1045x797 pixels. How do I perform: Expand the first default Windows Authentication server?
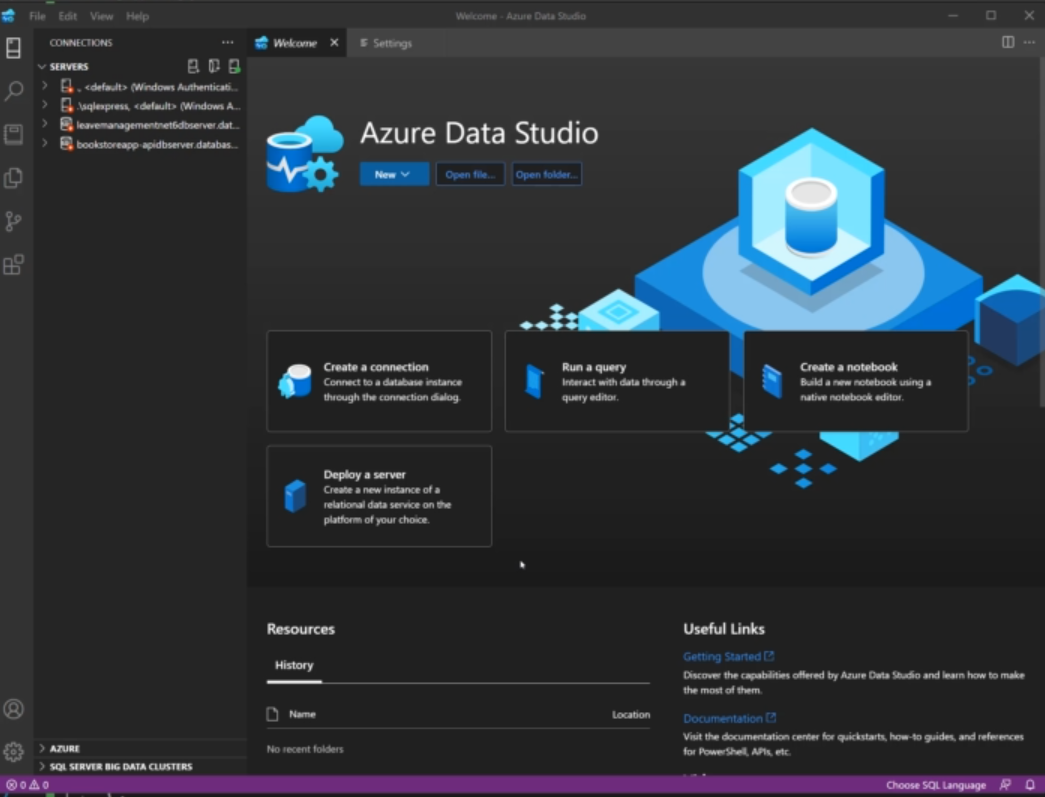[45, 86]
